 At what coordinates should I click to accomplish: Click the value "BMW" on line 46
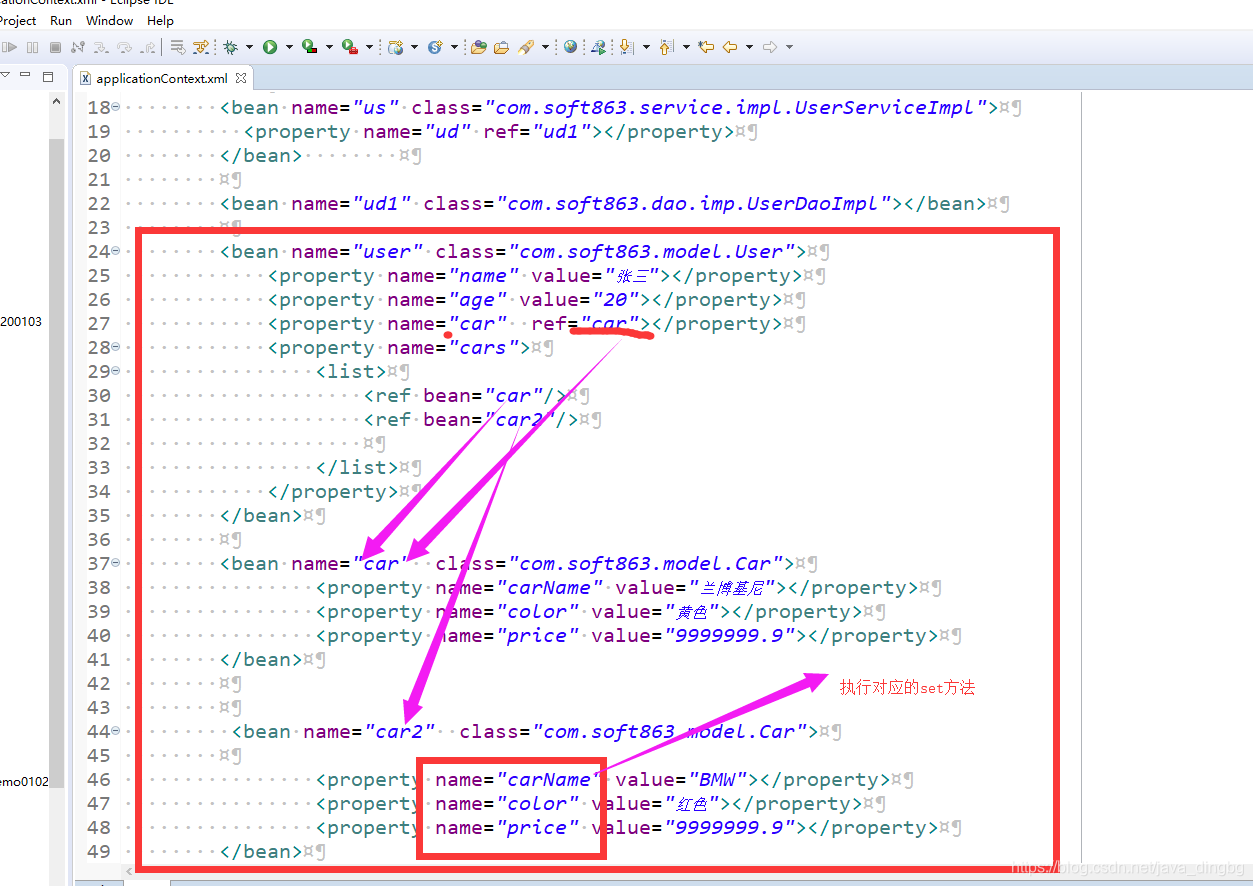click(718, 780)
